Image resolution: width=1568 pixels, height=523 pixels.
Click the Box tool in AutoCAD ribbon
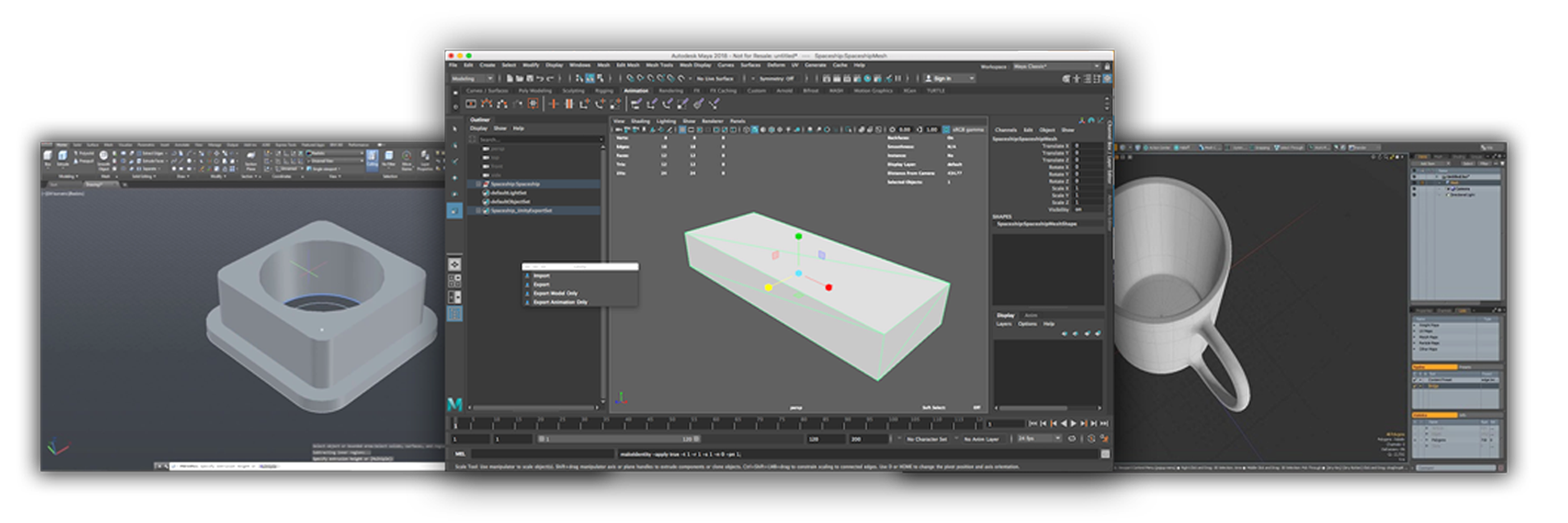[x=48, y=156]
